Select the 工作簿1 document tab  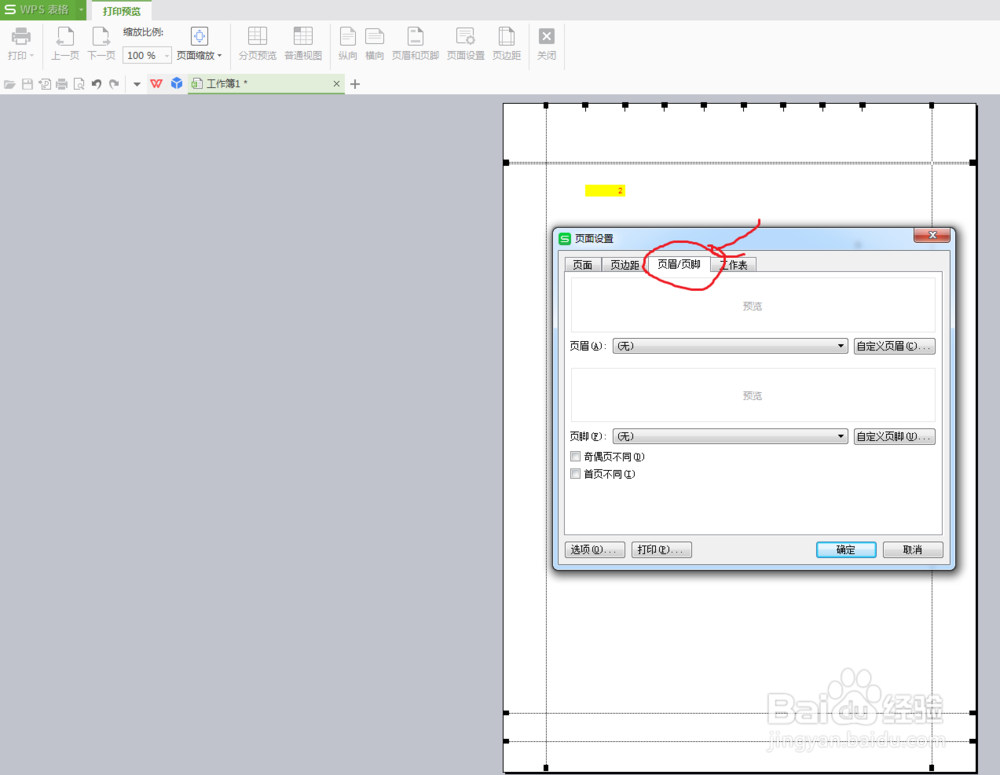pyautogui.click(x=265, y=84)
